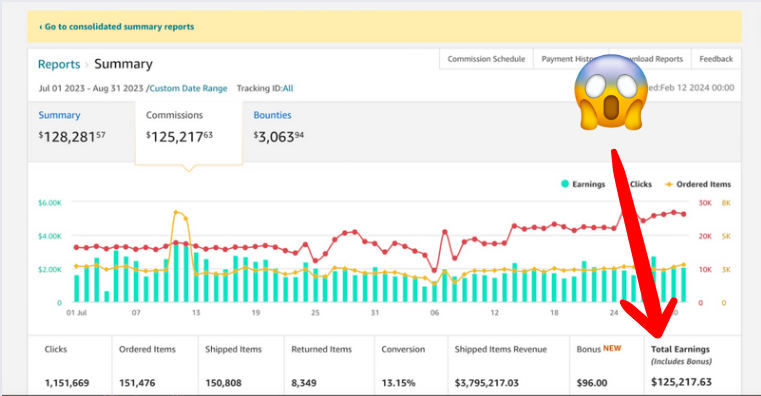Select the Ordered Items value 151,476
Screen dimensions: 761x396
(x=137, y=383)
